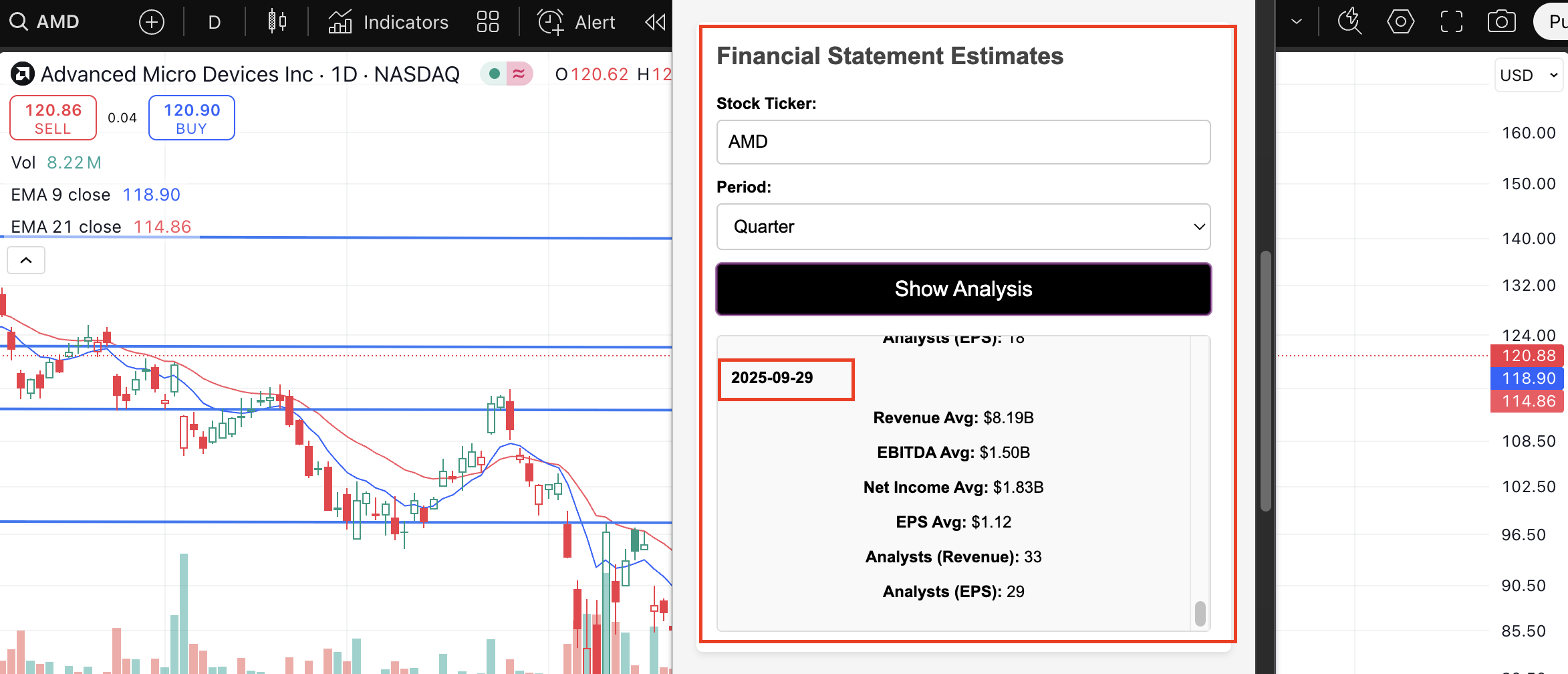This screenshot has width=1568, height=674.
Task: Click the pink approximate data icon
Action: tap(519, 74)
